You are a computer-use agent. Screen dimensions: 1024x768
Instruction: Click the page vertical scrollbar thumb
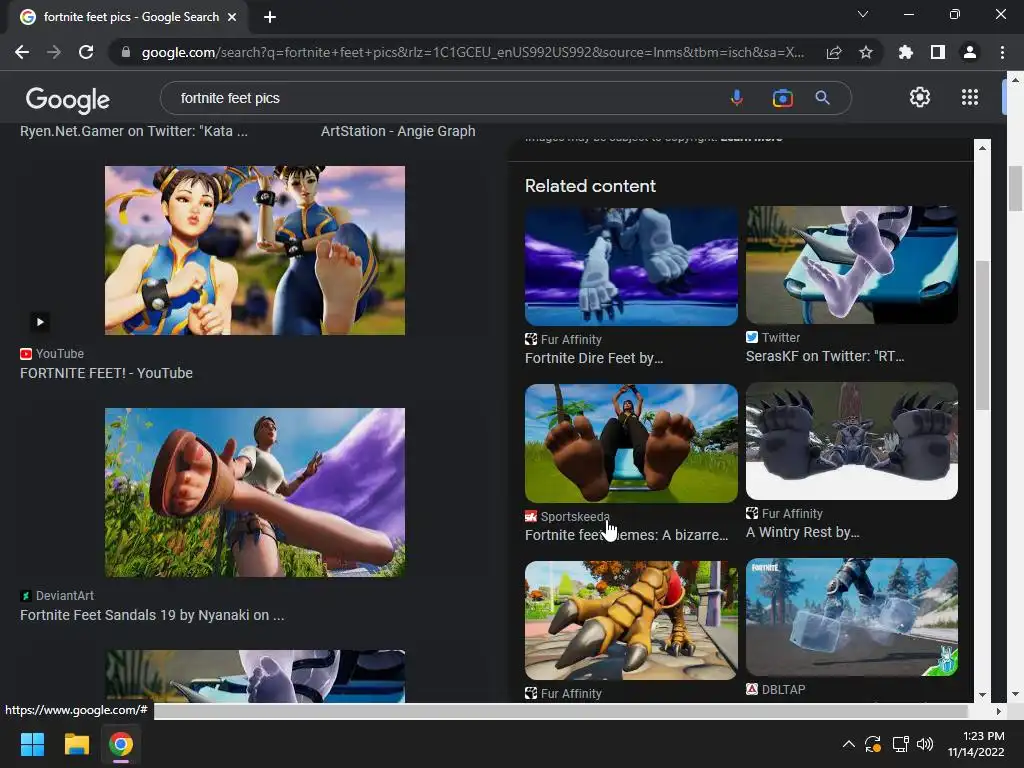pyautogui.click(x=1015, y=189)
